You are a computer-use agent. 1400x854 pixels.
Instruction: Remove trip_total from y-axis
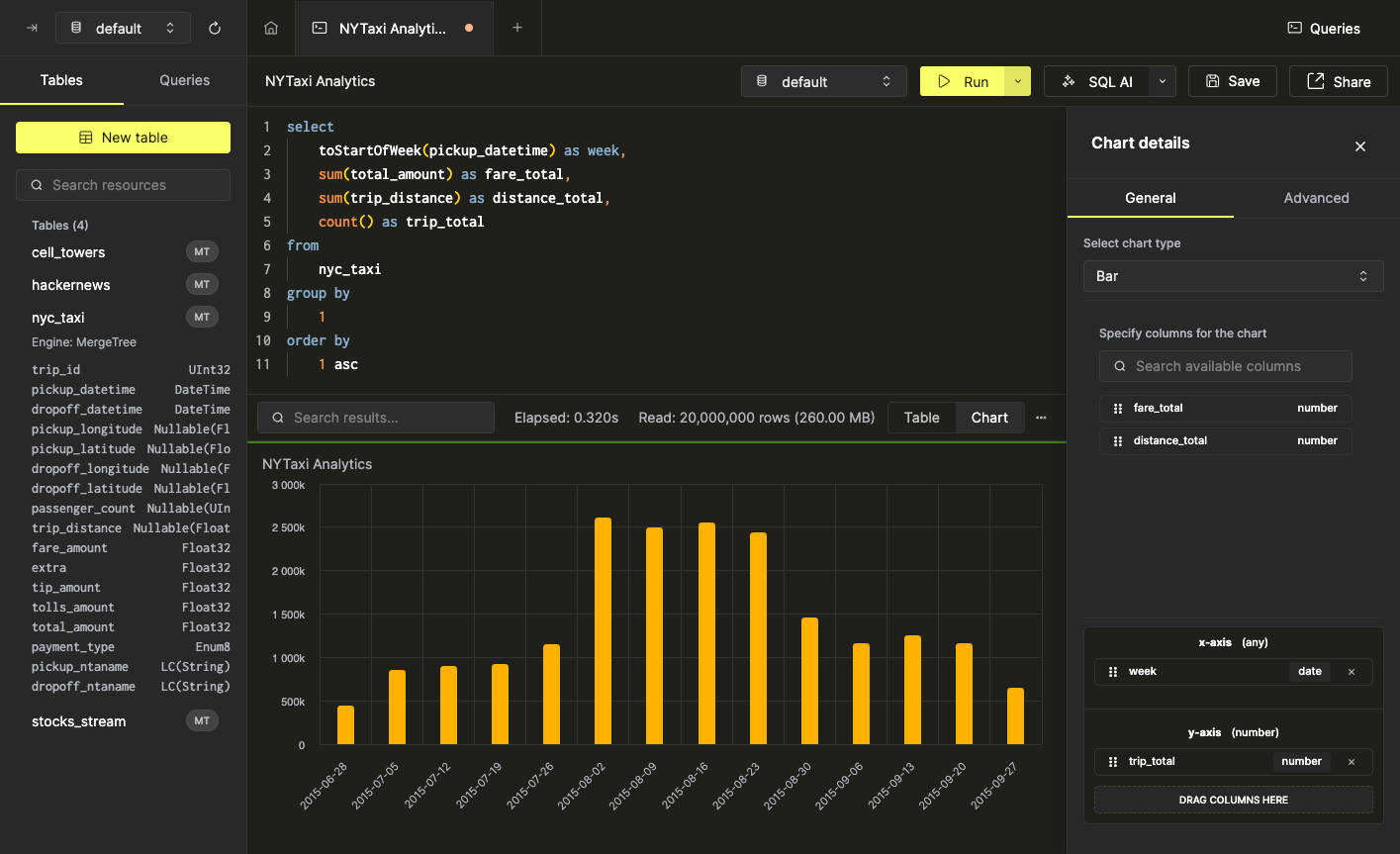1352,762
